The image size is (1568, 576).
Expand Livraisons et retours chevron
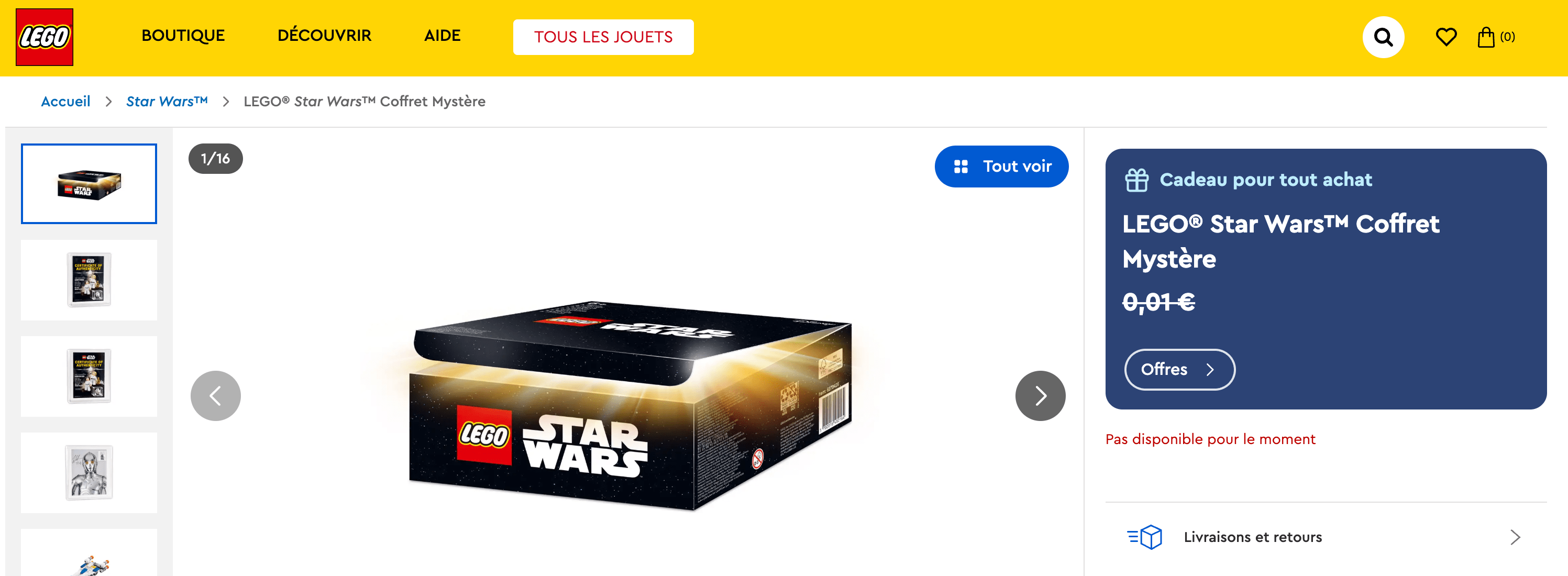(1515, 537)
